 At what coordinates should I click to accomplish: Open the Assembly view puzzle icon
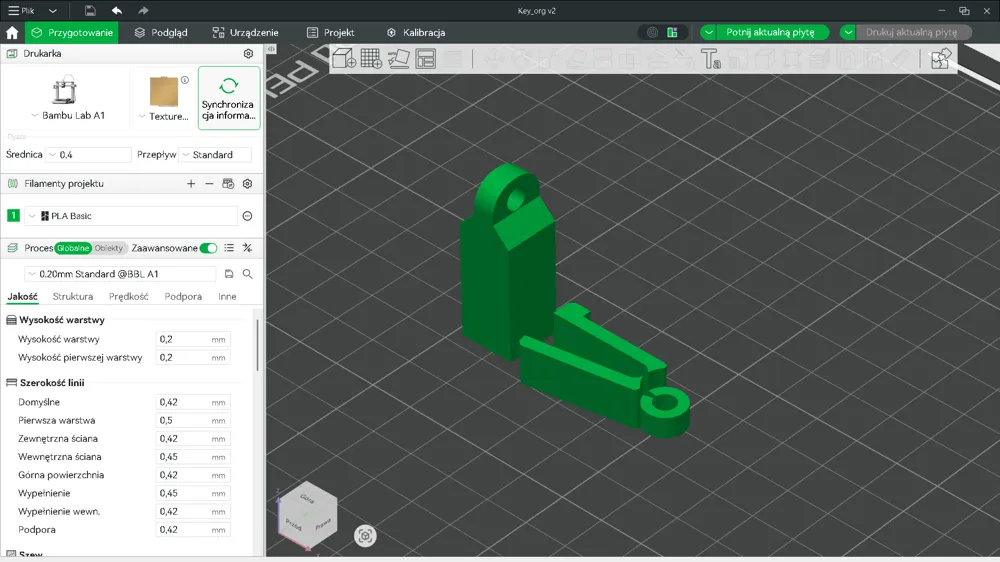point(941,59)
